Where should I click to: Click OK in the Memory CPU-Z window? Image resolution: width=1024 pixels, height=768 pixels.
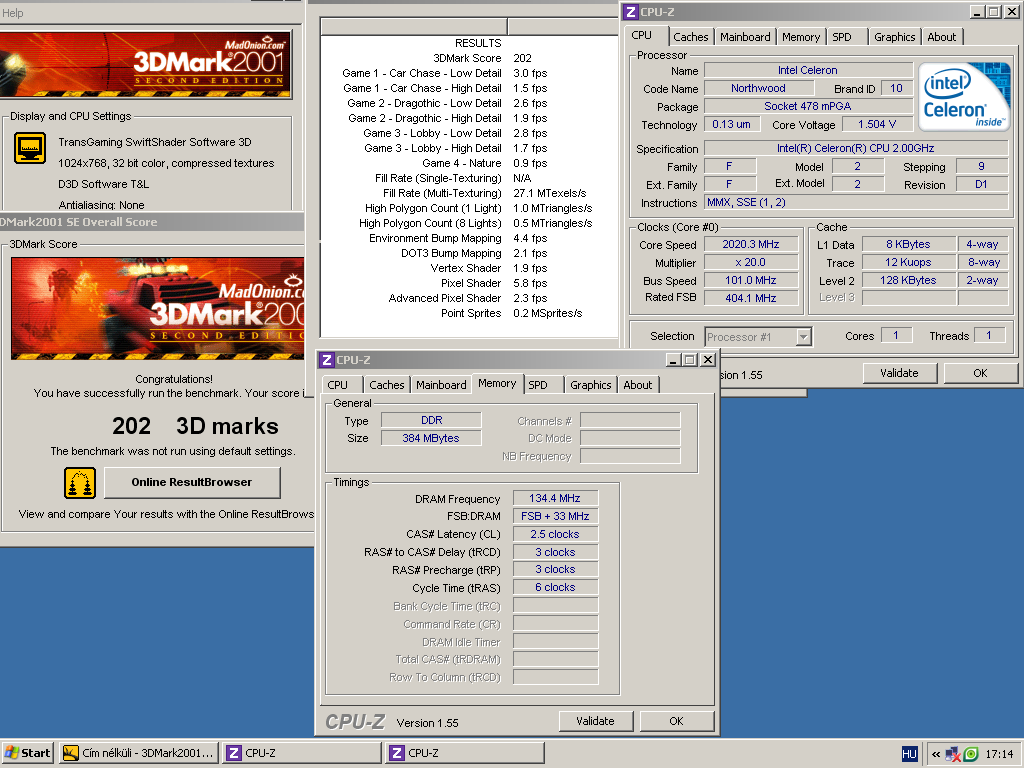tap(677, 721)
